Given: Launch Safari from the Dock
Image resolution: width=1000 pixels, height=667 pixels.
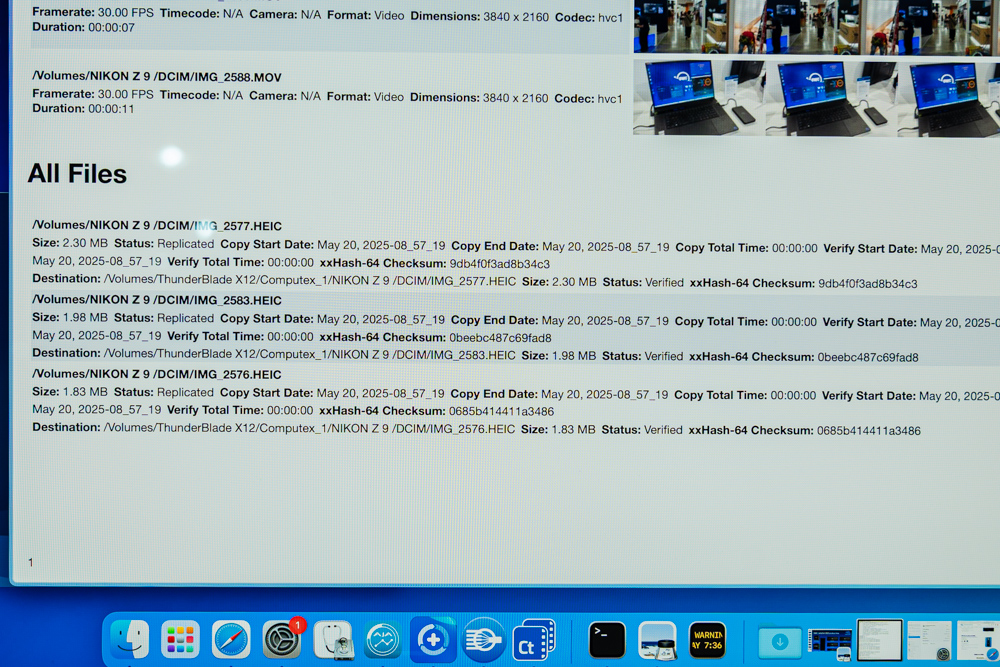Looking at the screenshot, I should pyautogui.click(x=231, y=640).
